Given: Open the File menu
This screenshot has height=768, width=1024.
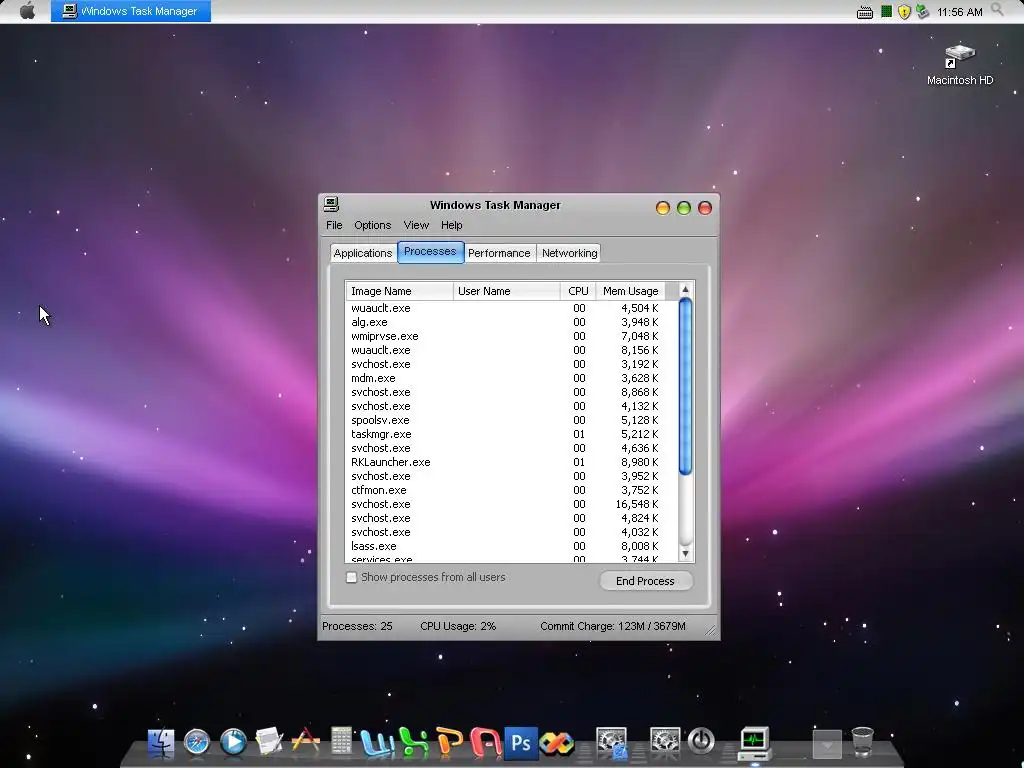Looking at the screenshot, I should 334,225.
